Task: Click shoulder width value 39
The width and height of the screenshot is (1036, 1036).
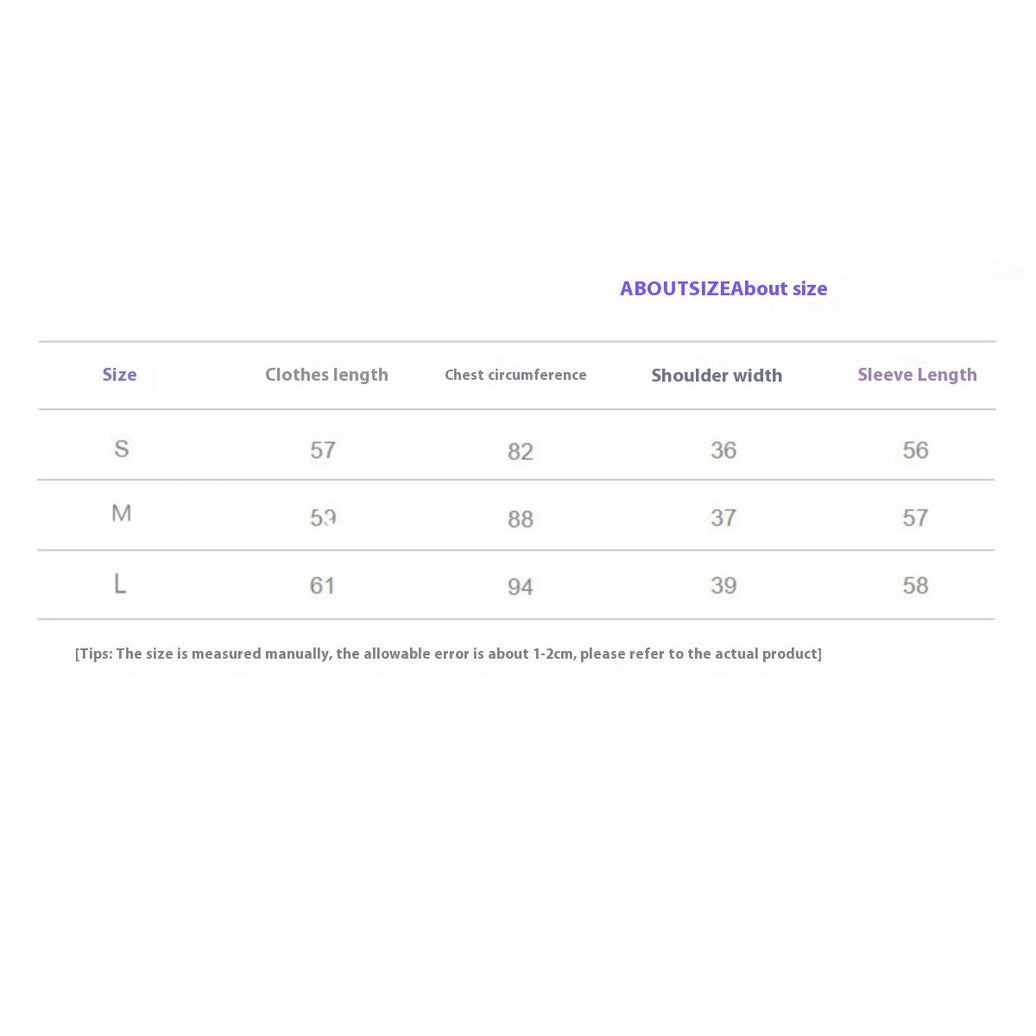Action: (723, 586)
